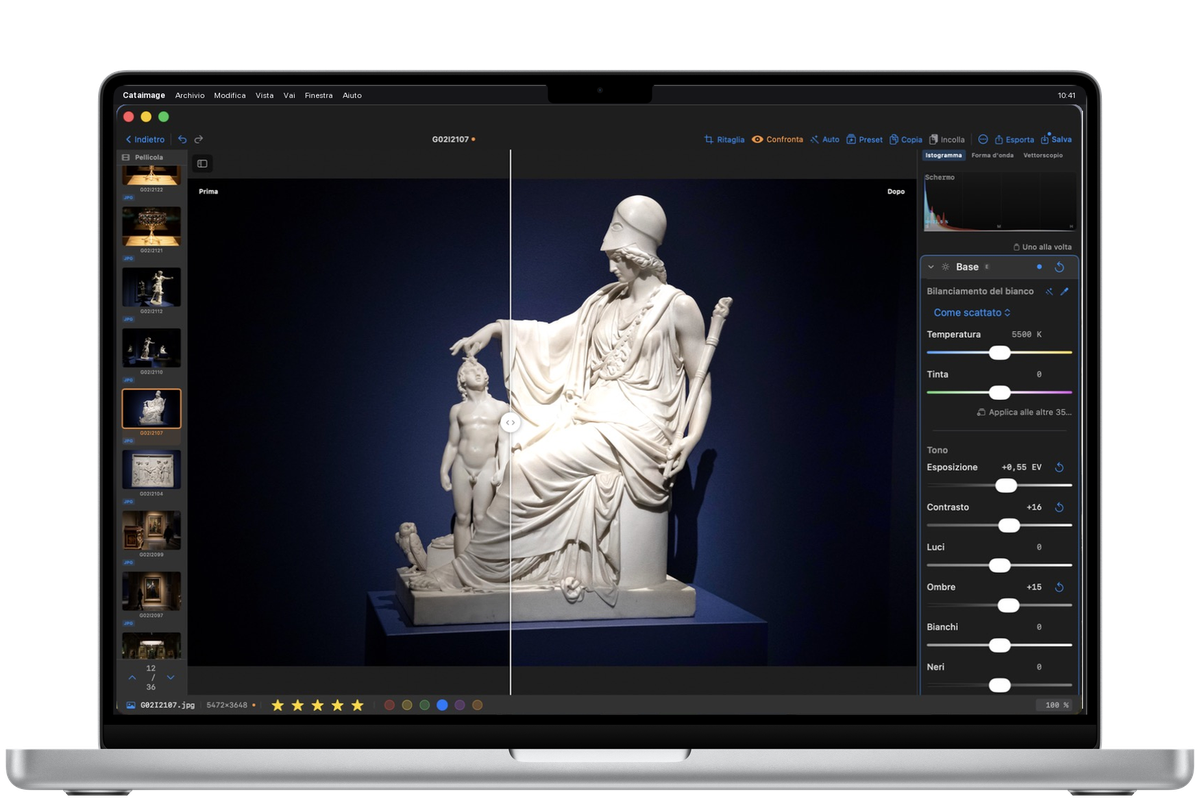Screen dimensions: 1200x800
Task: Apply the orange color label
Action: pyautogui.click(x=477, y=705)
